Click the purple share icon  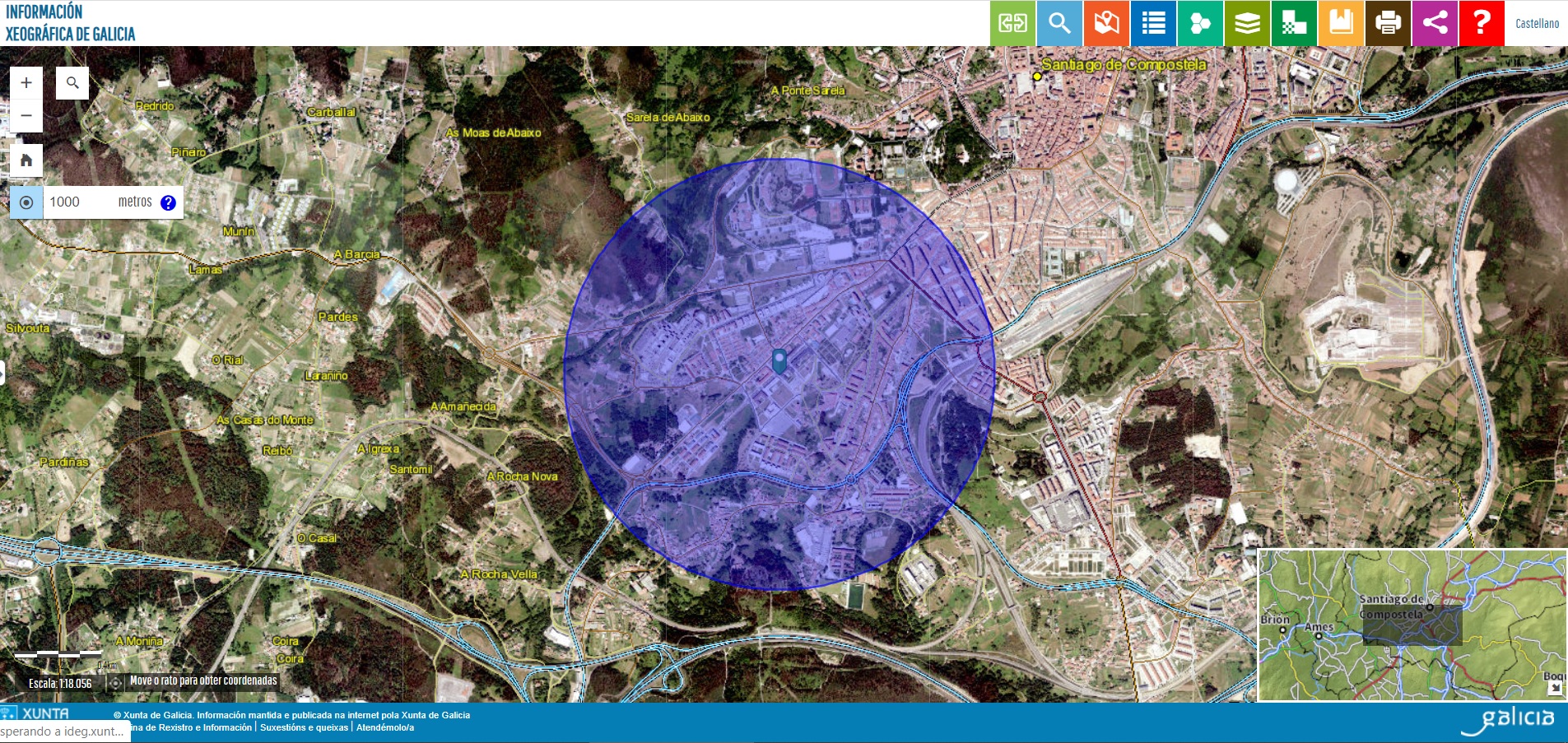[x=1435, y=23]
